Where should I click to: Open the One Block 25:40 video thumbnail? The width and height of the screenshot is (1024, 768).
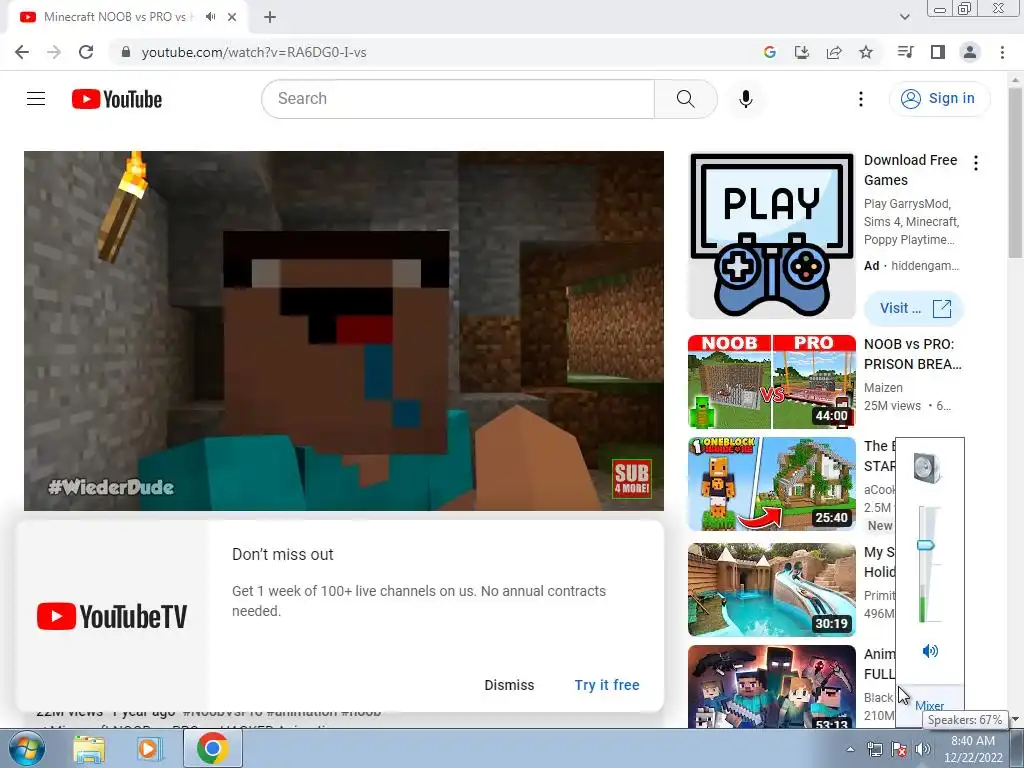(771, 484)
